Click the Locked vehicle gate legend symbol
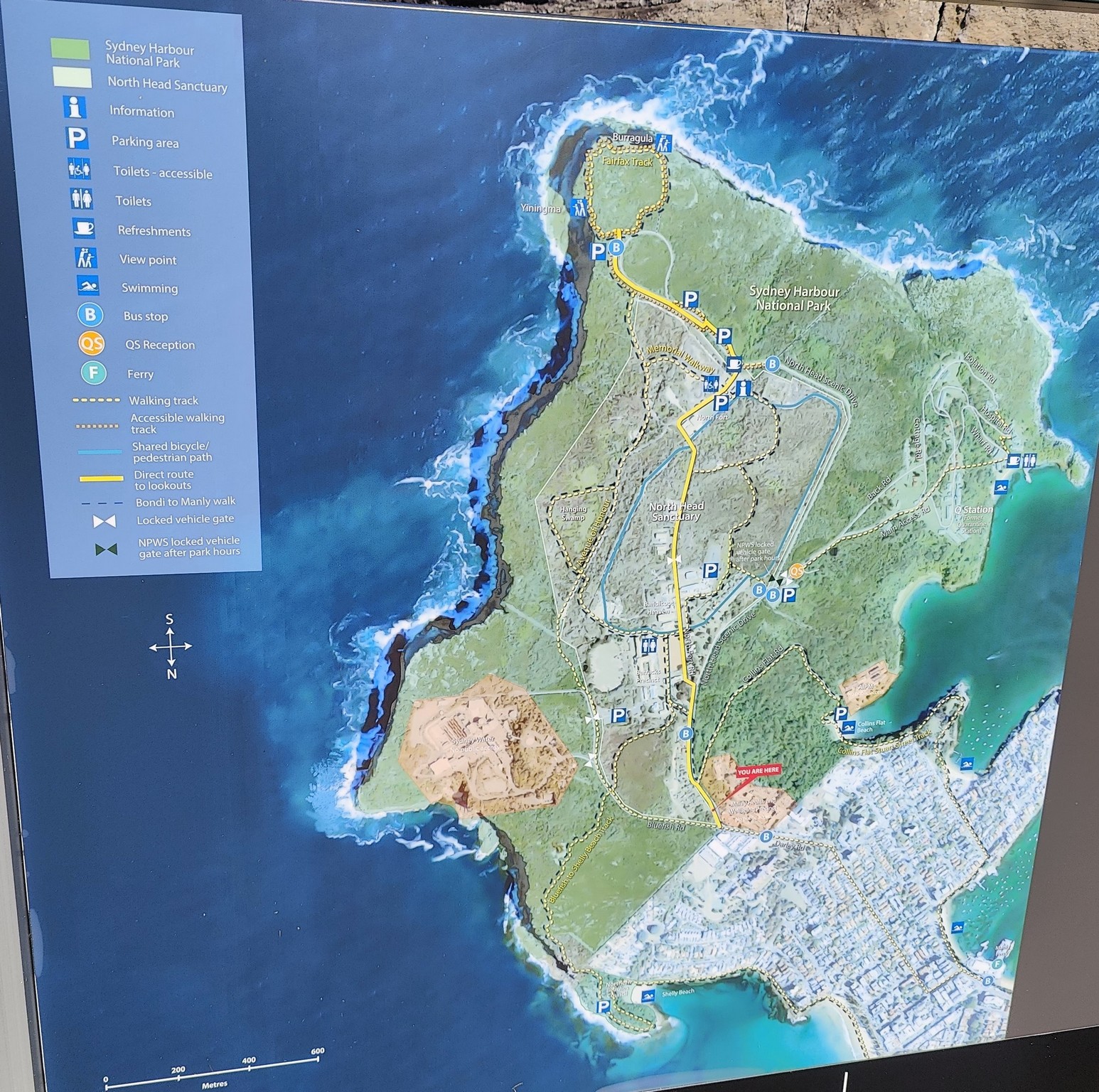The height and width of the screenshot is (1092, 1099). pyautogui.click(x=104, y=521)
